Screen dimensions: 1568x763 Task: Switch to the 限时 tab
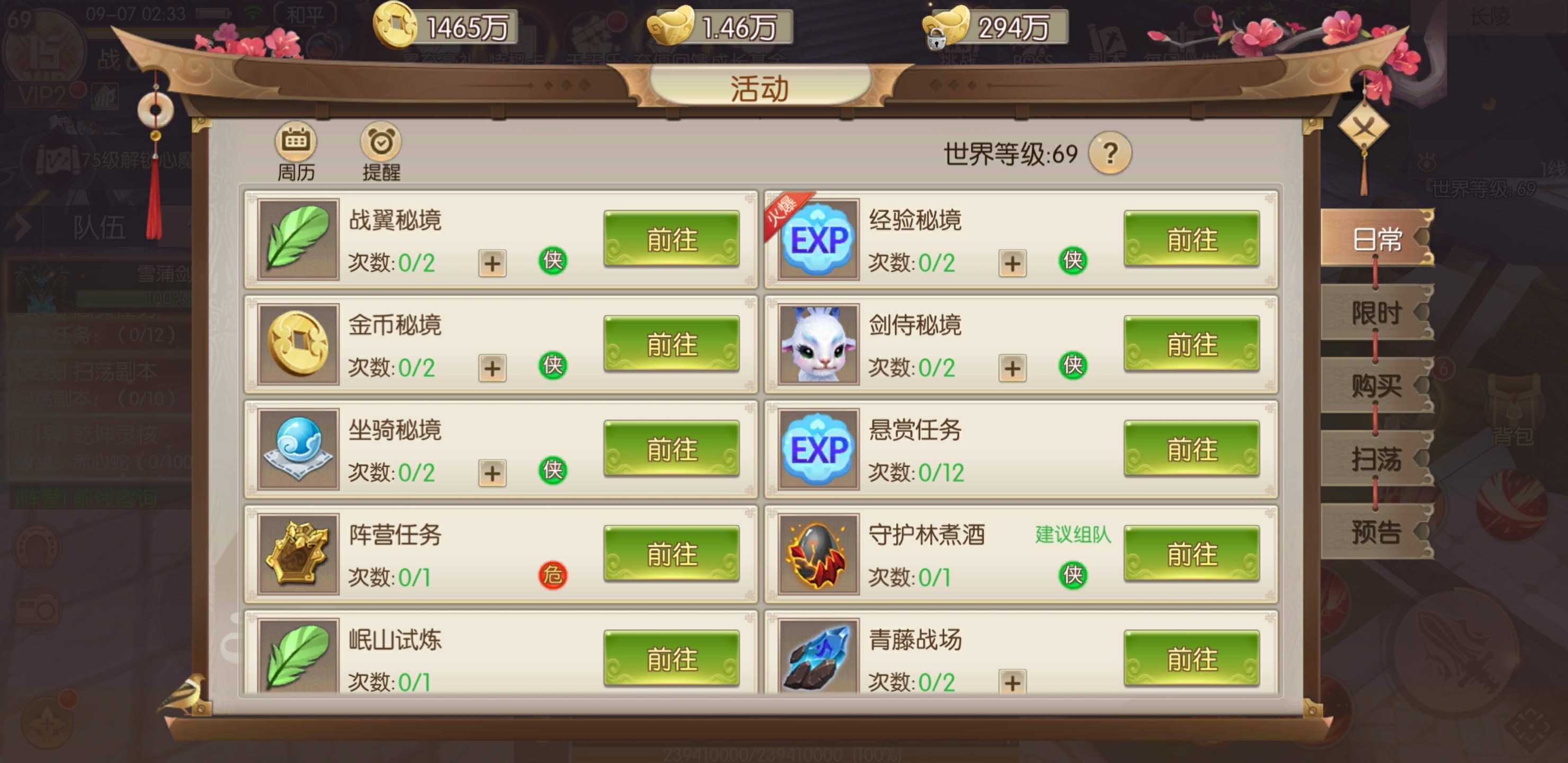1376,313
